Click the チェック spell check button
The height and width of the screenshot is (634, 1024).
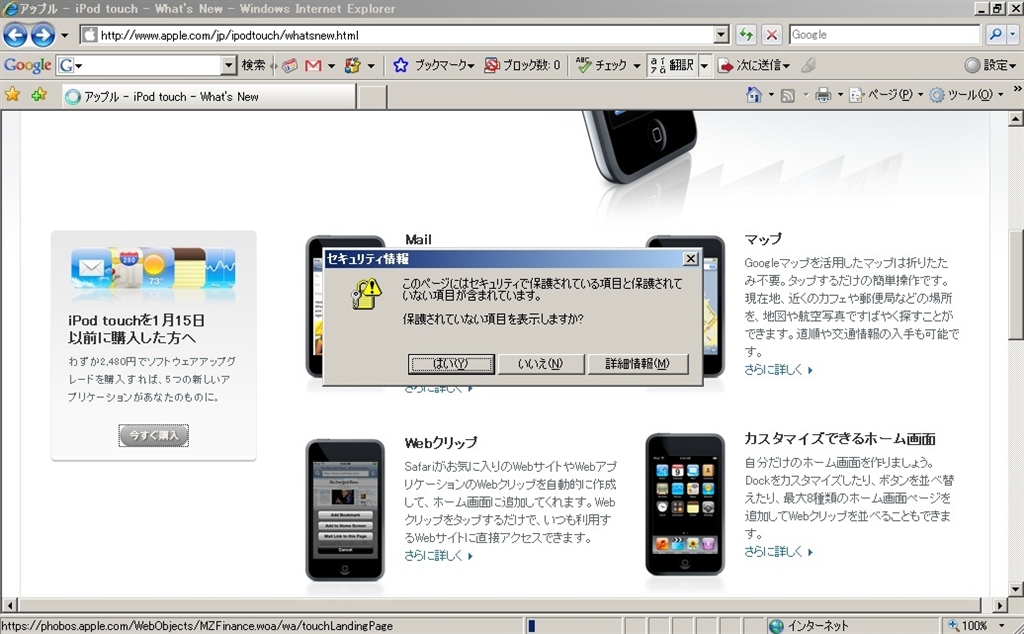(607, 65)
